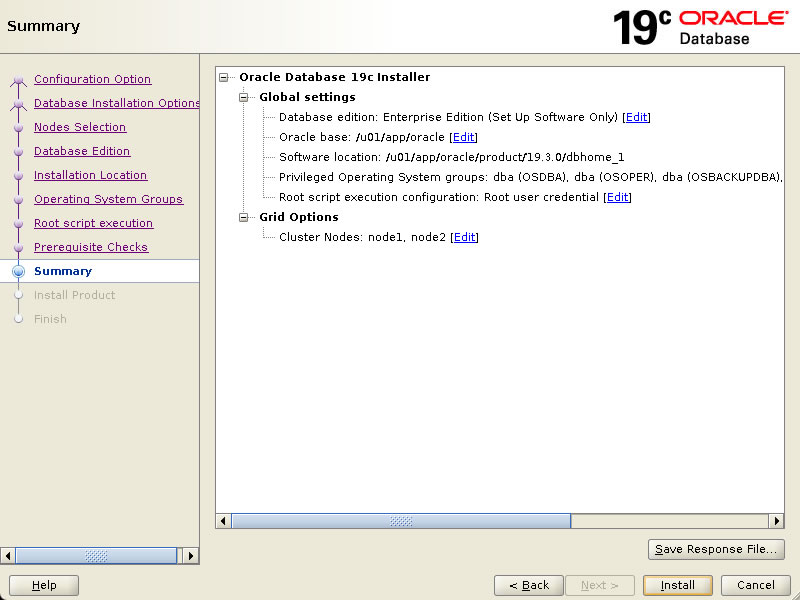
Task: Select the Global settings heading
Action: 307,97
